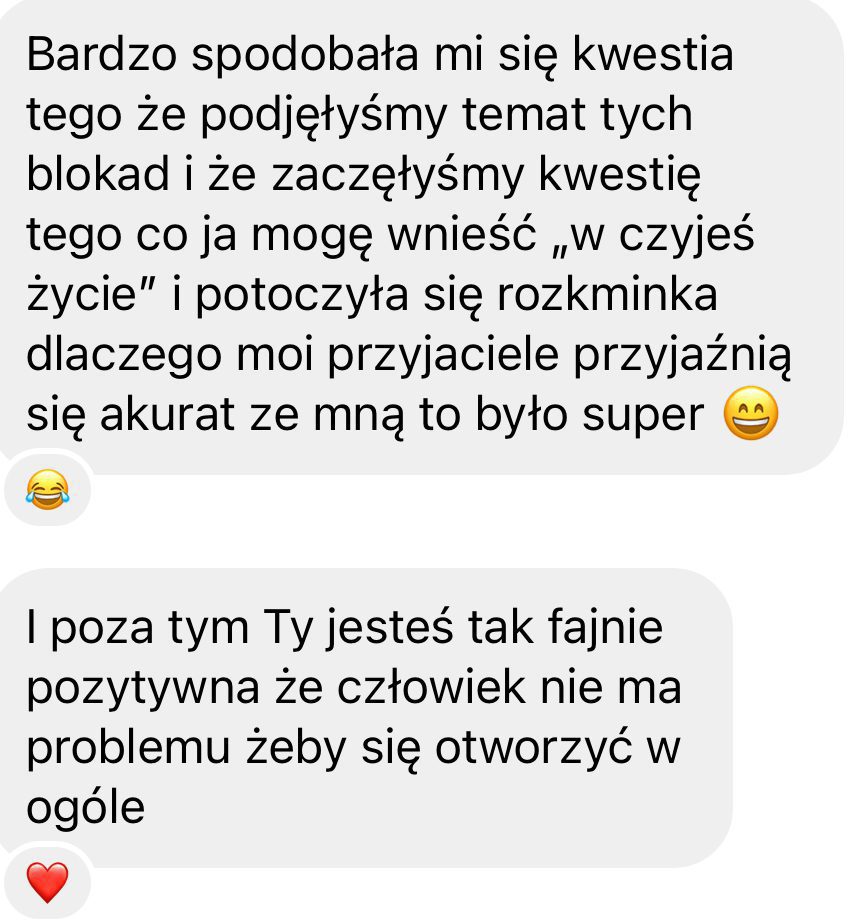This screenshot has width=857, height=920.
Task: Select the message starting "Bardzo spodobała"
Action: pos(421,235)
